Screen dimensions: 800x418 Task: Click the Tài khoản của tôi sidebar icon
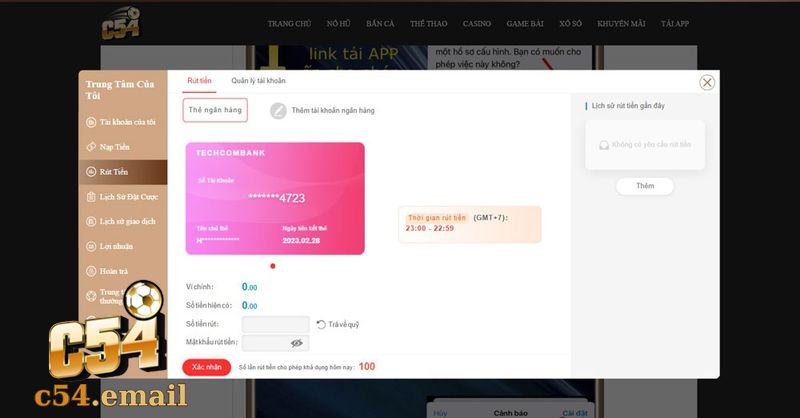pyautogui.click(x=91, y=122)
